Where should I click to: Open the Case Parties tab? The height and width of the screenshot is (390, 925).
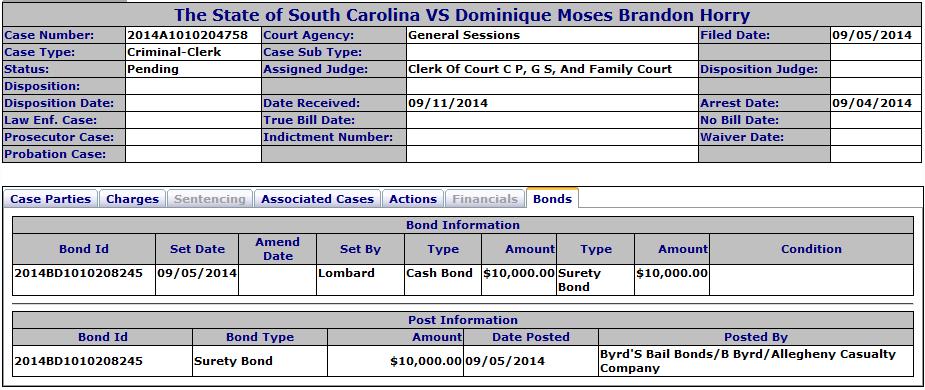click(x=51, y=199)
